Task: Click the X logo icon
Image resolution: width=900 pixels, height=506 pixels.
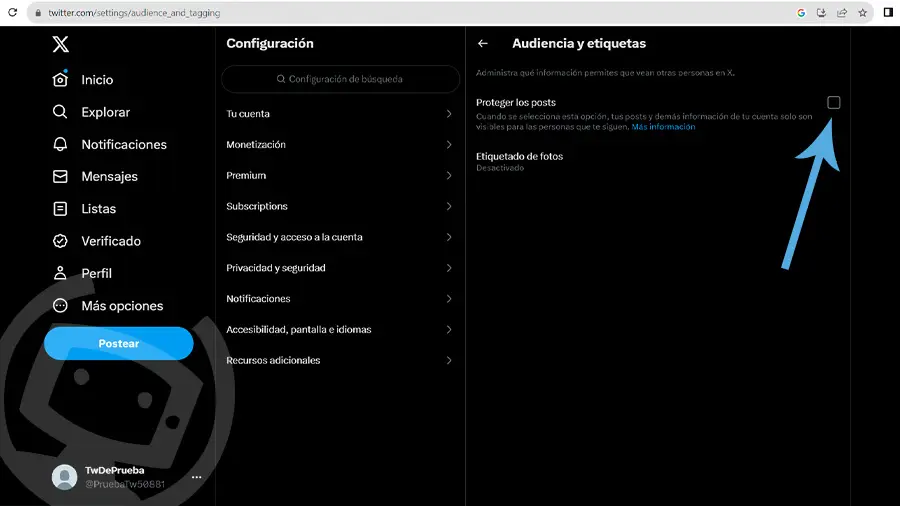Action: coord(60,44)
